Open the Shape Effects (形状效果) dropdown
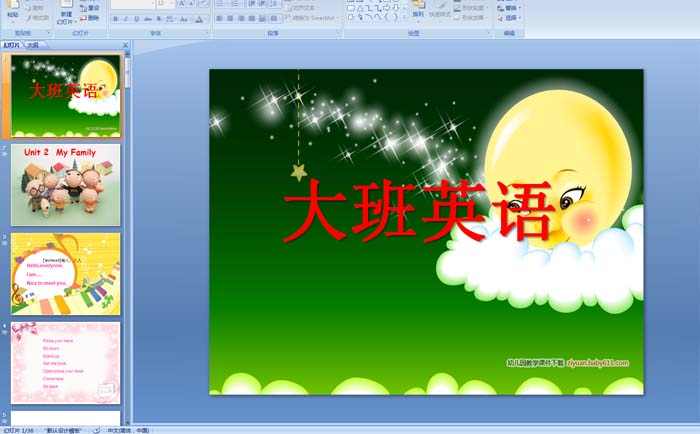Screen dimensions: 700x434 tap(471, 17)
